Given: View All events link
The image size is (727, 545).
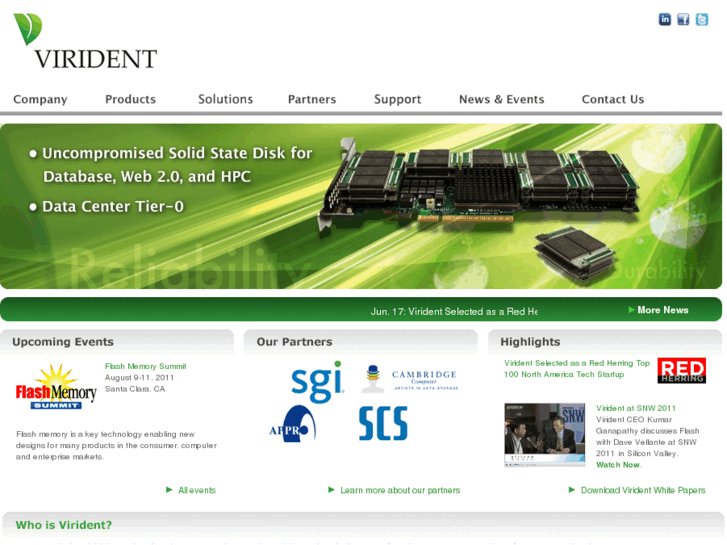Looking at the screenshot, I should click(197, 490).
